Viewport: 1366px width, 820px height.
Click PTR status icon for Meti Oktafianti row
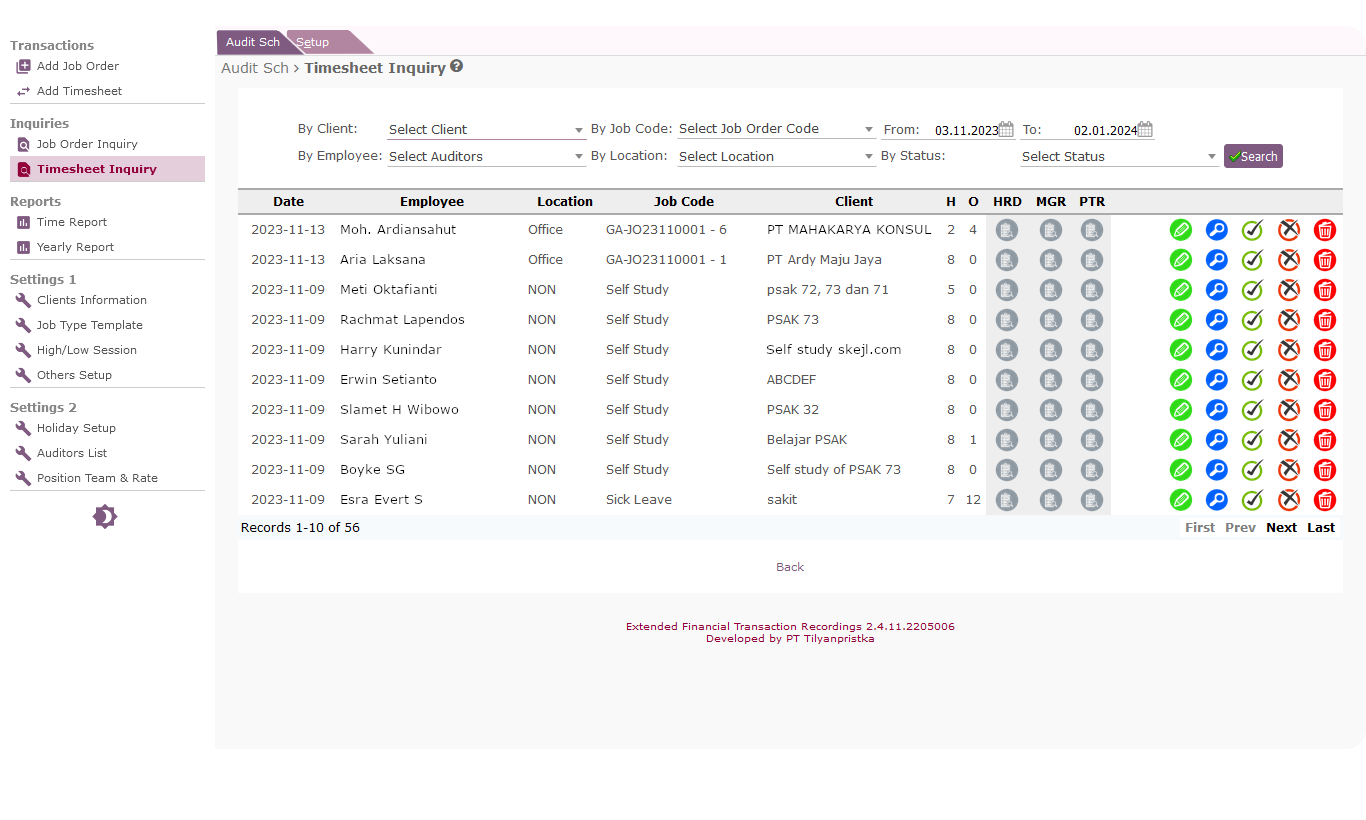1092,290
